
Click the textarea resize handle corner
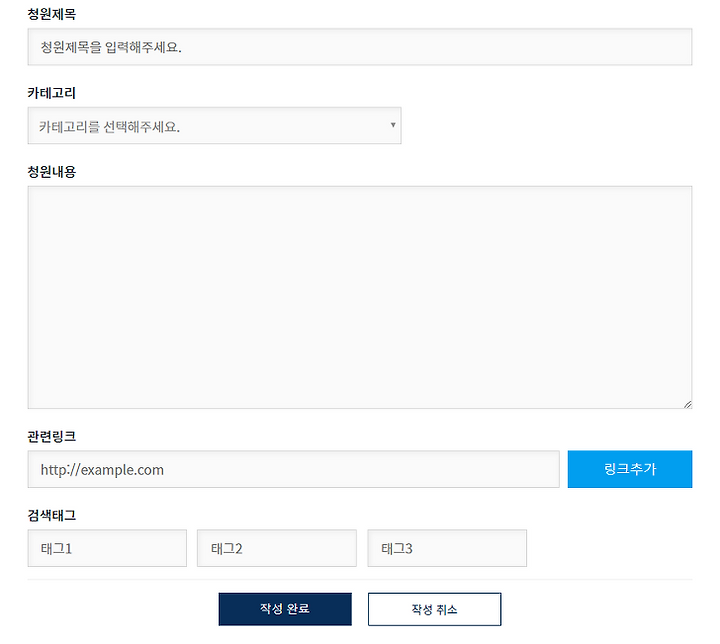click(x=687, y=404)
